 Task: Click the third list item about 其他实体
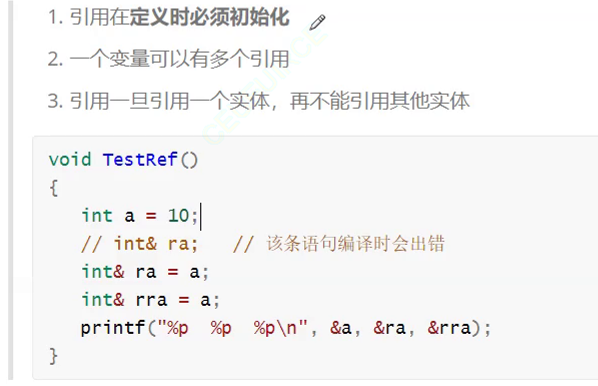coord(259,101)
